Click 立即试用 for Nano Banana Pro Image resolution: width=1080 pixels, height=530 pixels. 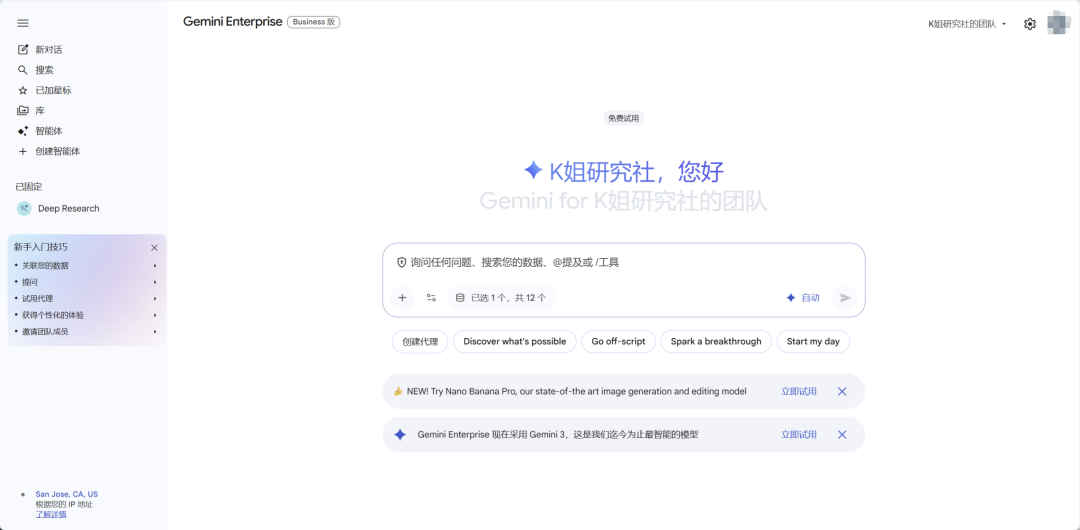point(799,391)
